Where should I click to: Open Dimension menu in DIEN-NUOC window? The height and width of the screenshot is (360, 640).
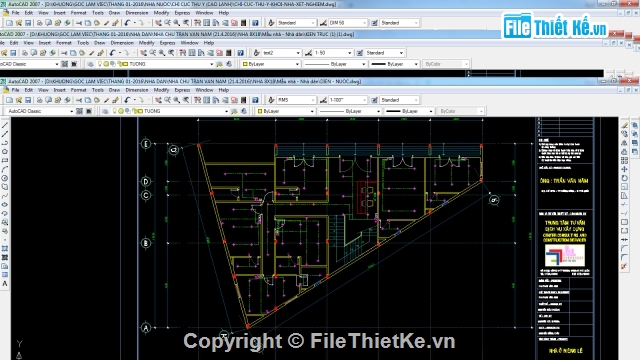pyautogui.click(x=137, y=90)
